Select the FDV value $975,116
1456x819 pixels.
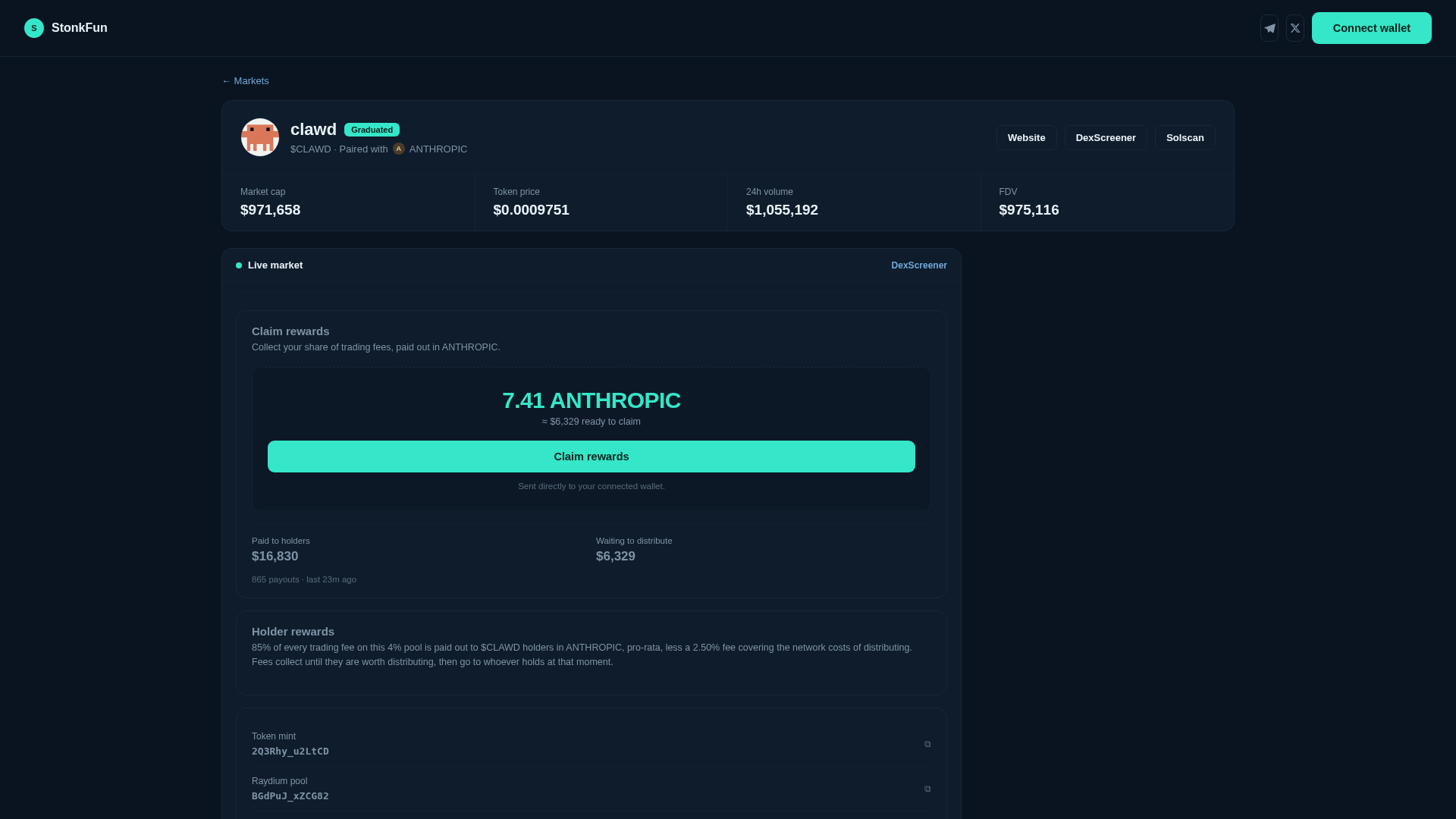click(1029, 210)
